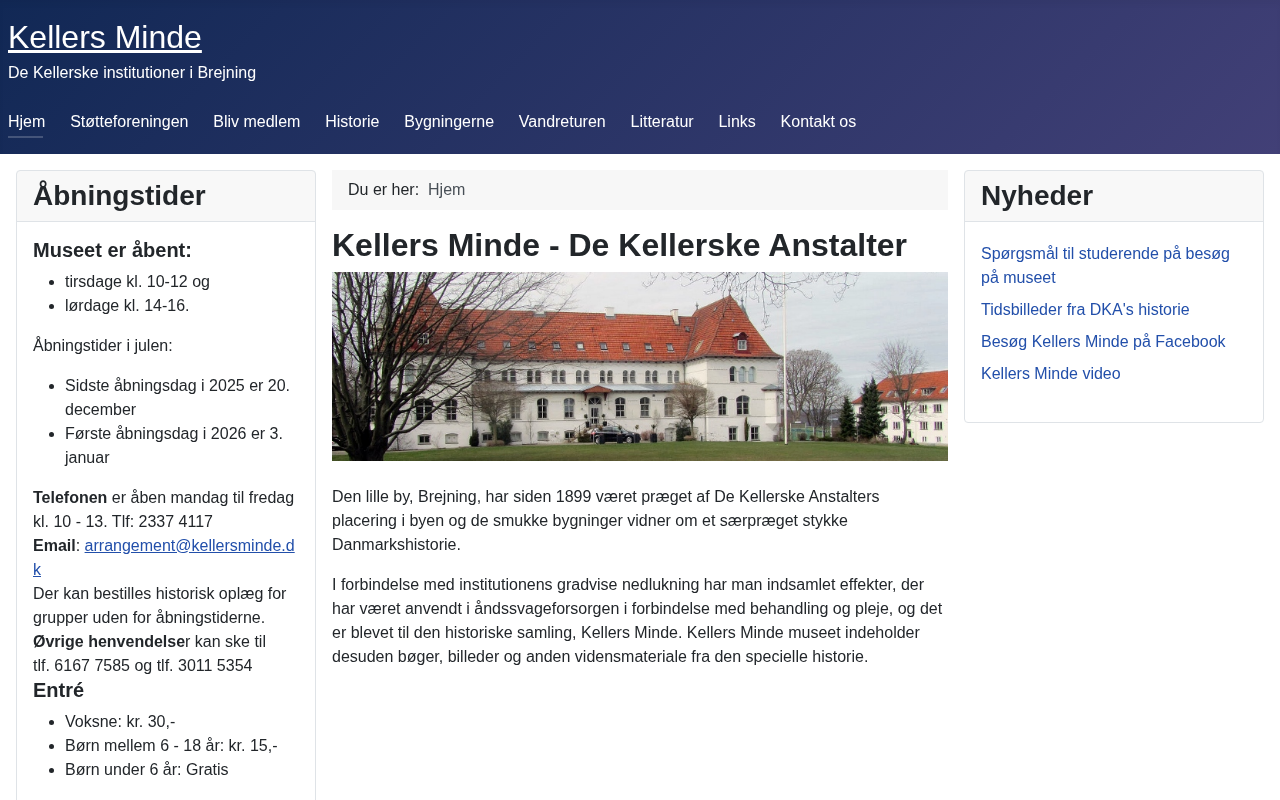Click the 'Du er her:' breadcrumb label

(x=383, y=190)
